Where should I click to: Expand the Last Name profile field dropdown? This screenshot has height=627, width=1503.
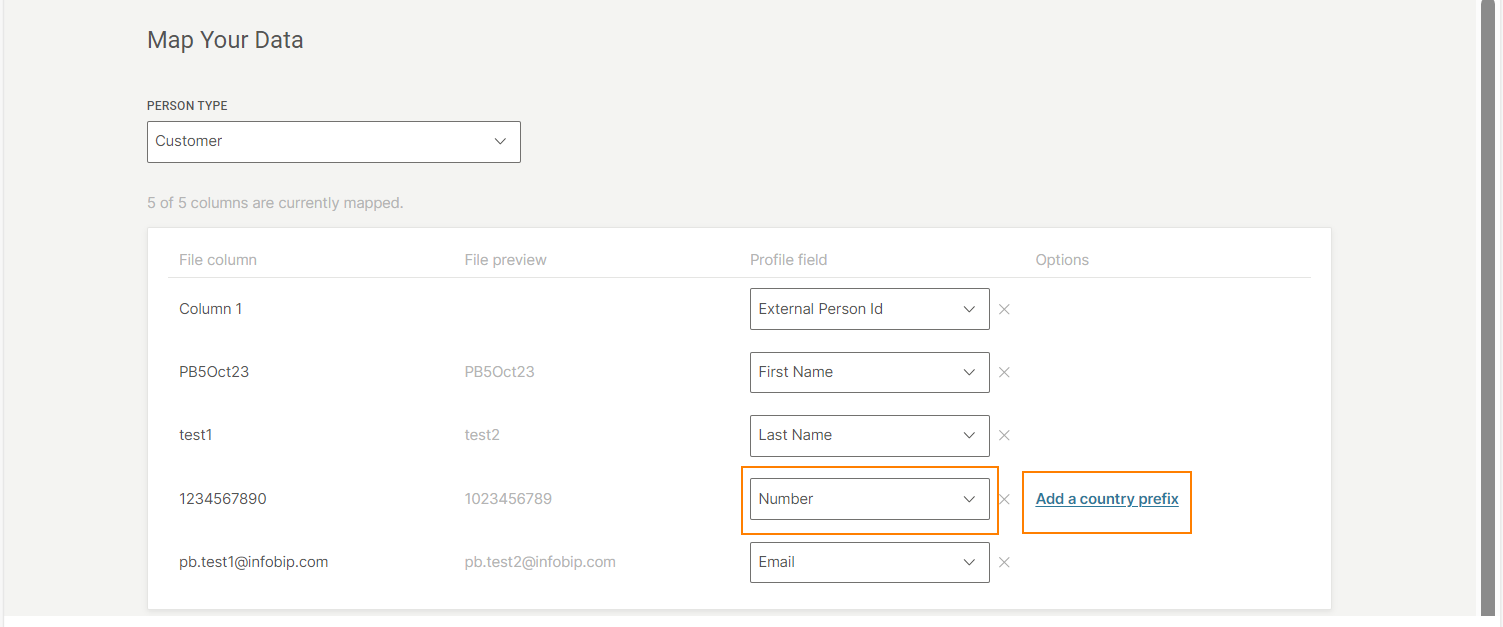tap(869, 435)
